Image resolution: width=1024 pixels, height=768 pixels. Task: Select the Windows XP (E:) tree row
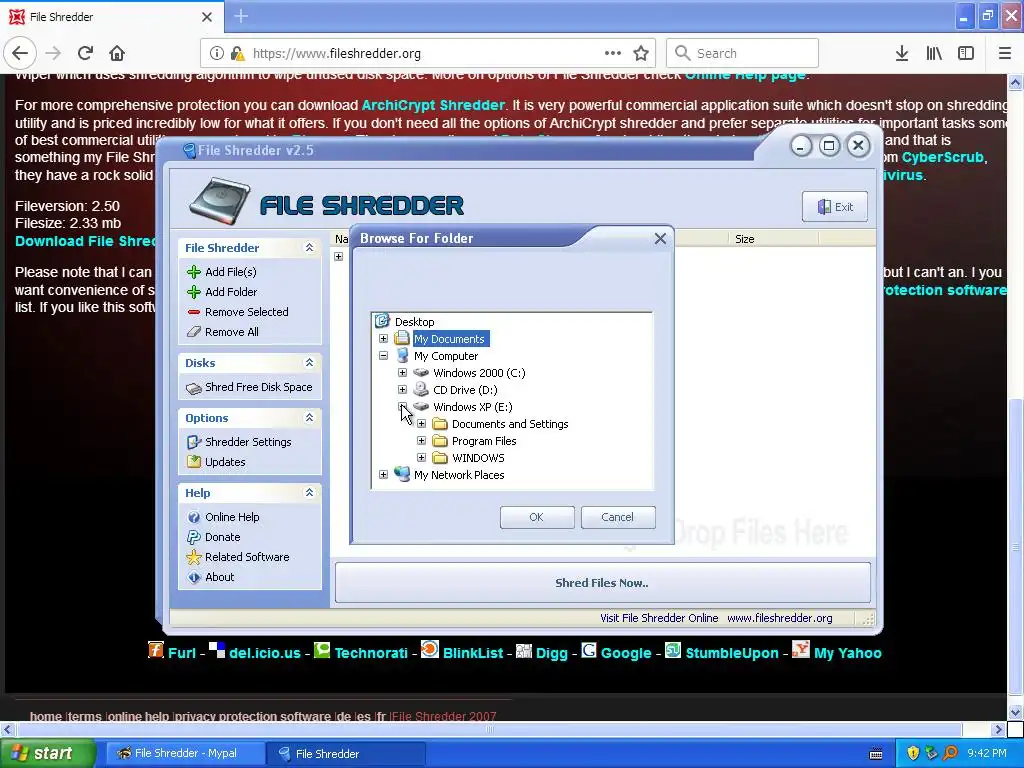pos(473,406)
